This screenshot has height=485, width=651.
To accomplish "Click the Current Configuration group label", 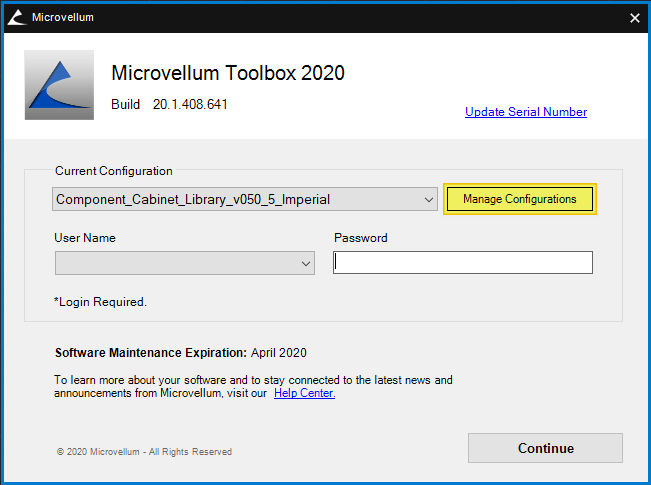I will (114, 171).
